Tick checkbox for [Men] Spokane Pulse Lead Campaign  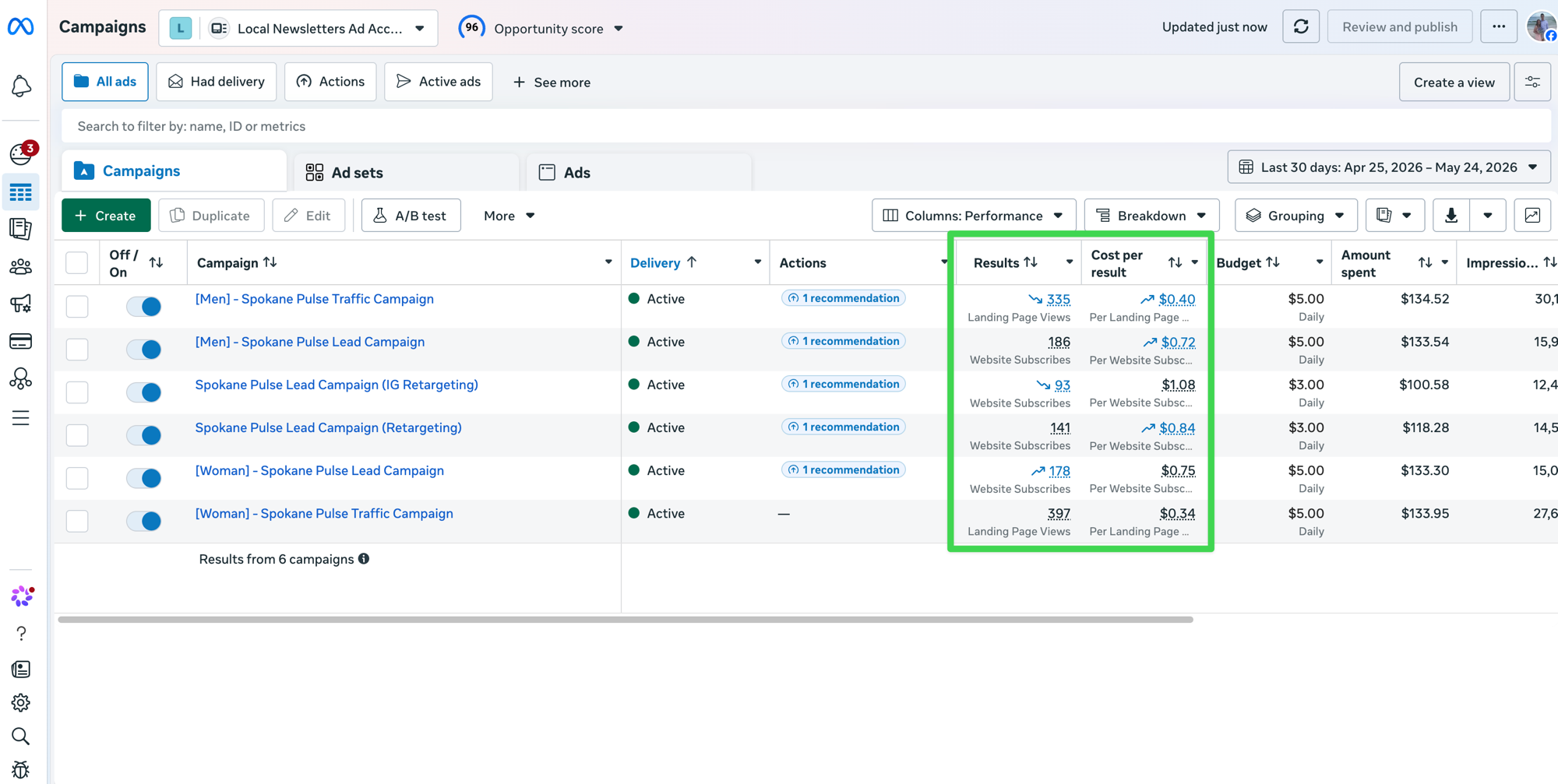[x=77, y=349]
